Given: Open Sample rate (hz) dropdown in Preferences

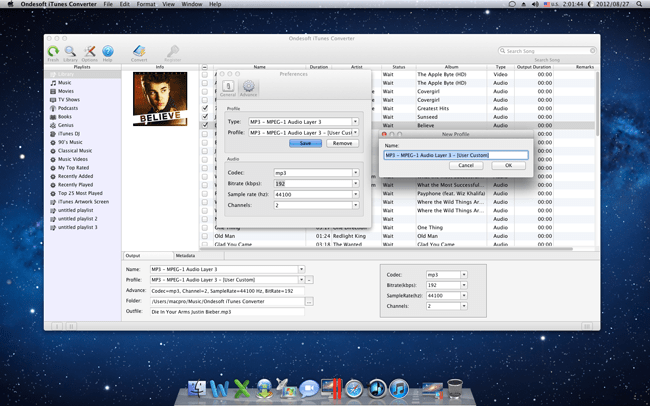Looking at the screenshot, I should (x=355, y=194).
